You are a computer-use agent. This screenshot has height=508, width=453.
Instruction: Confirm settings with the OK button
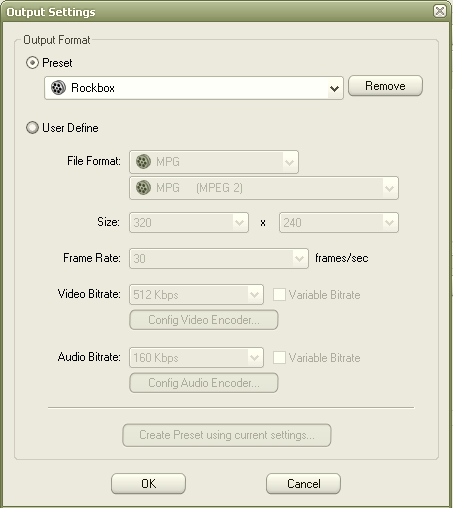[148, 483]
